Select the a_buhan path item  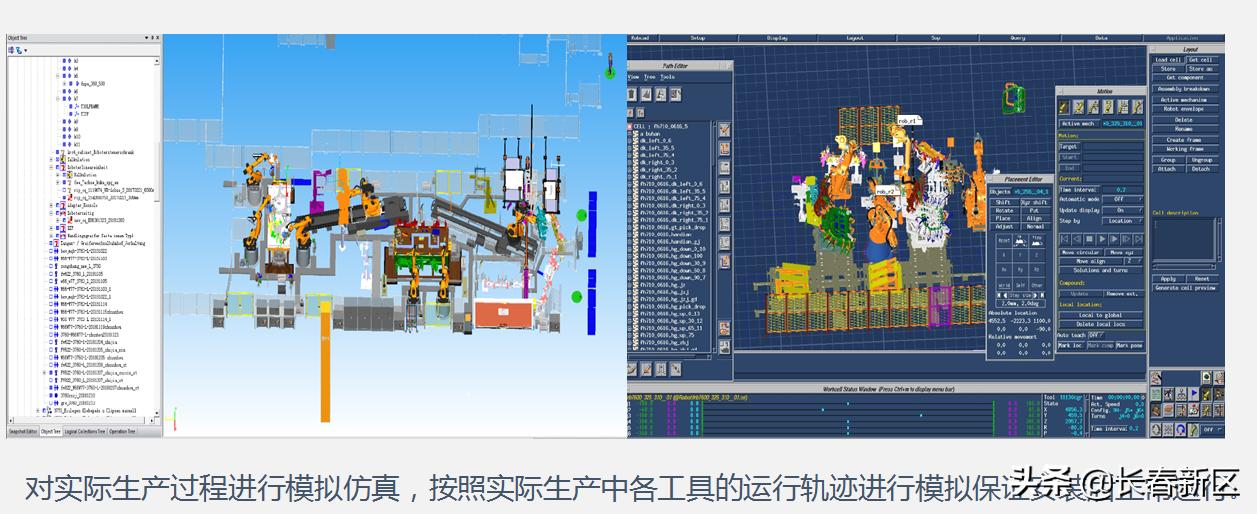(x=650, y=133)
